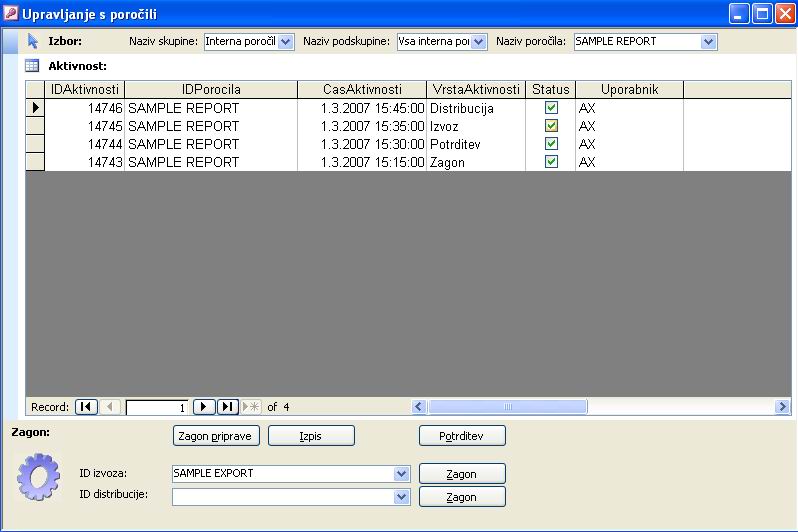Select the VrstaAktivnosti column header
798x532 pixels.
pos(476,90)
